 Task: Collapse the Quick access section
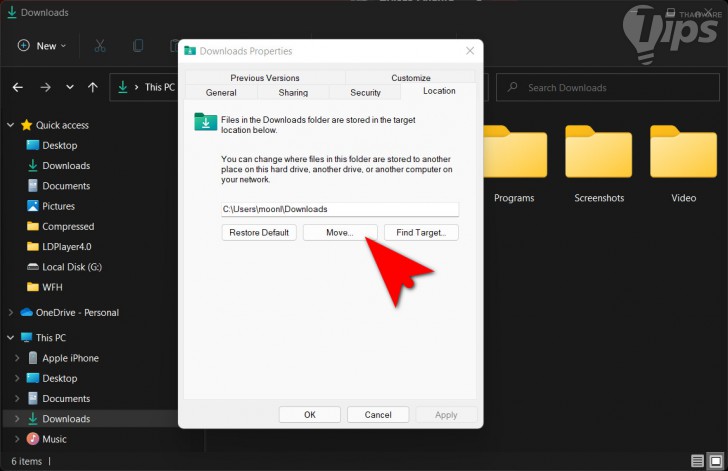10,125
